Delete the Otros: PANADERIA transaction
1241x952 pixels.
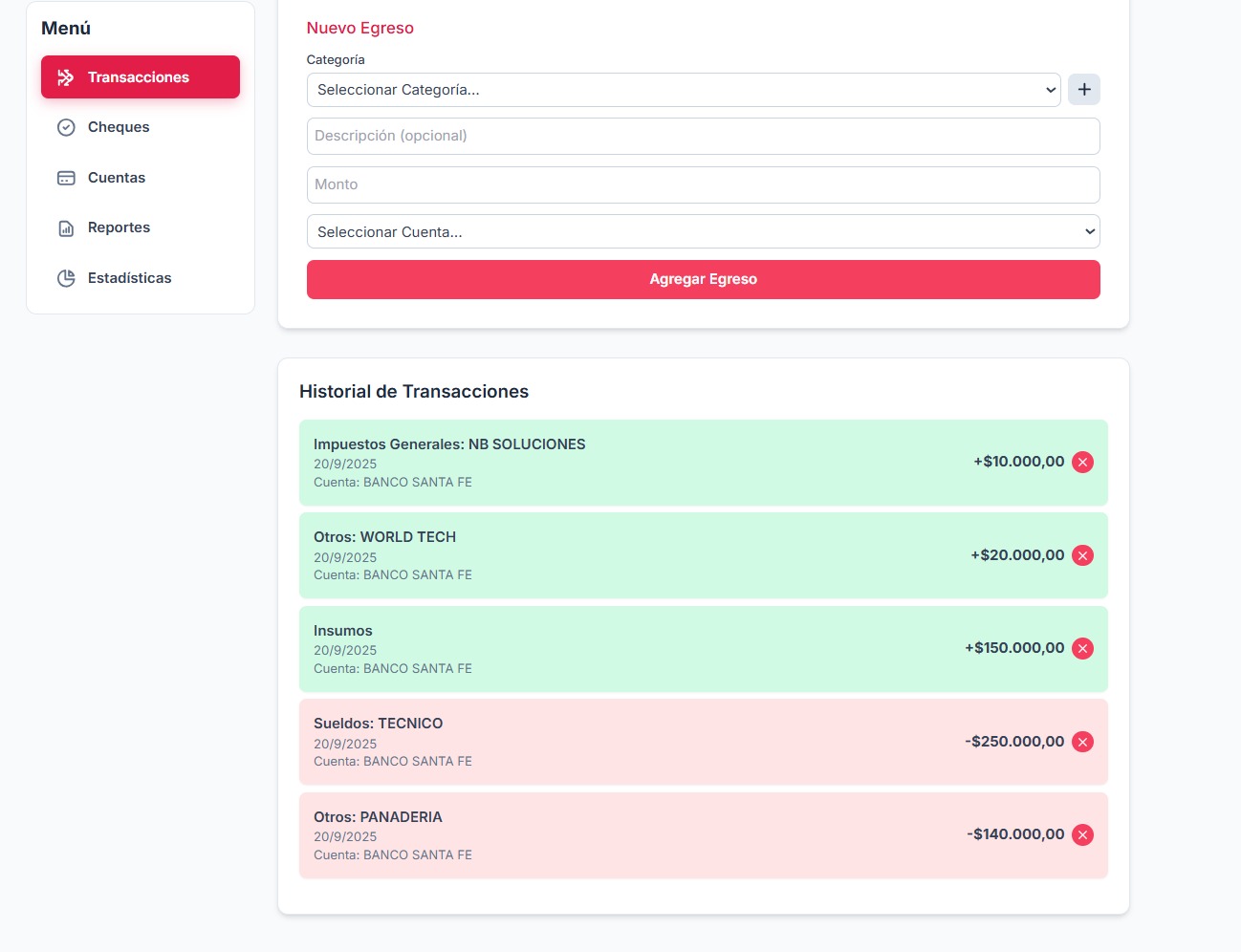(x=1082, y=835)
